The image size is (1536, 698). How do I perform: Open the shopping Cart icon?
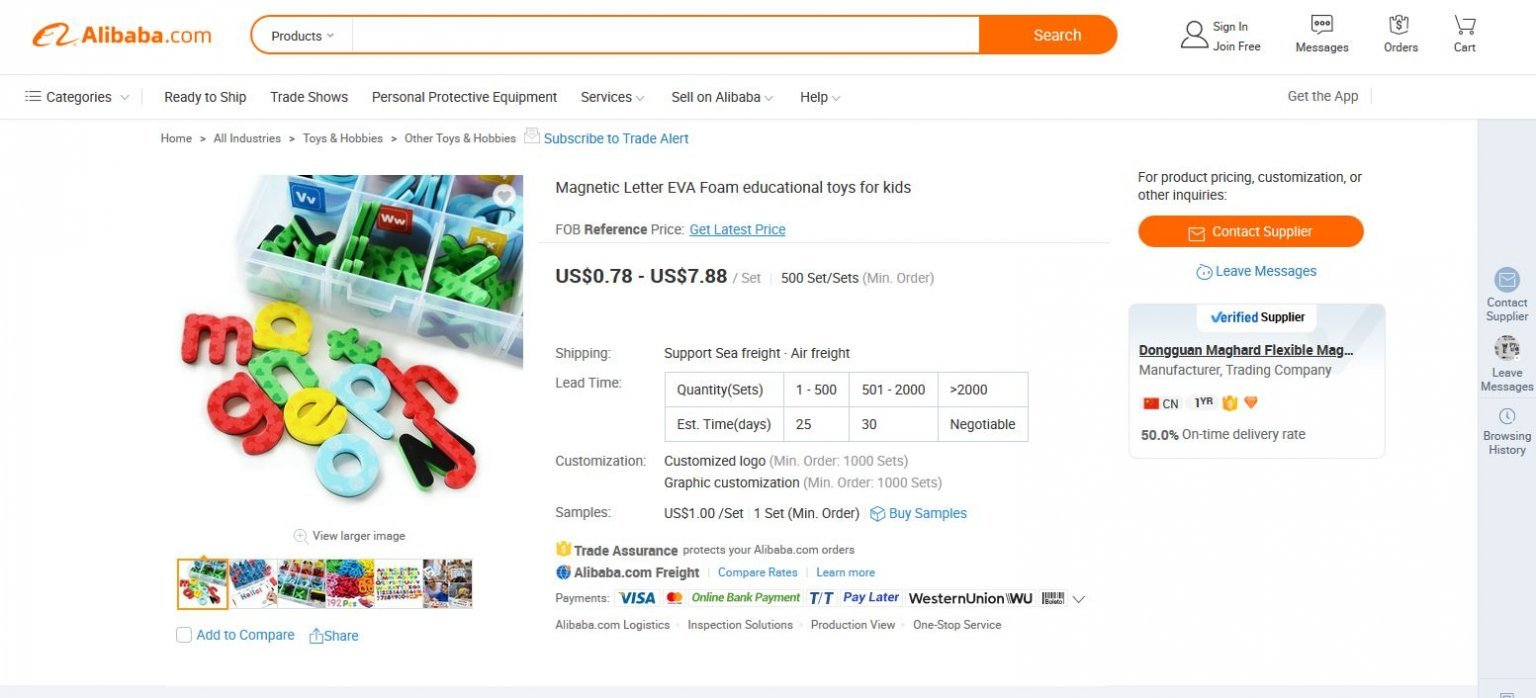1465,25
